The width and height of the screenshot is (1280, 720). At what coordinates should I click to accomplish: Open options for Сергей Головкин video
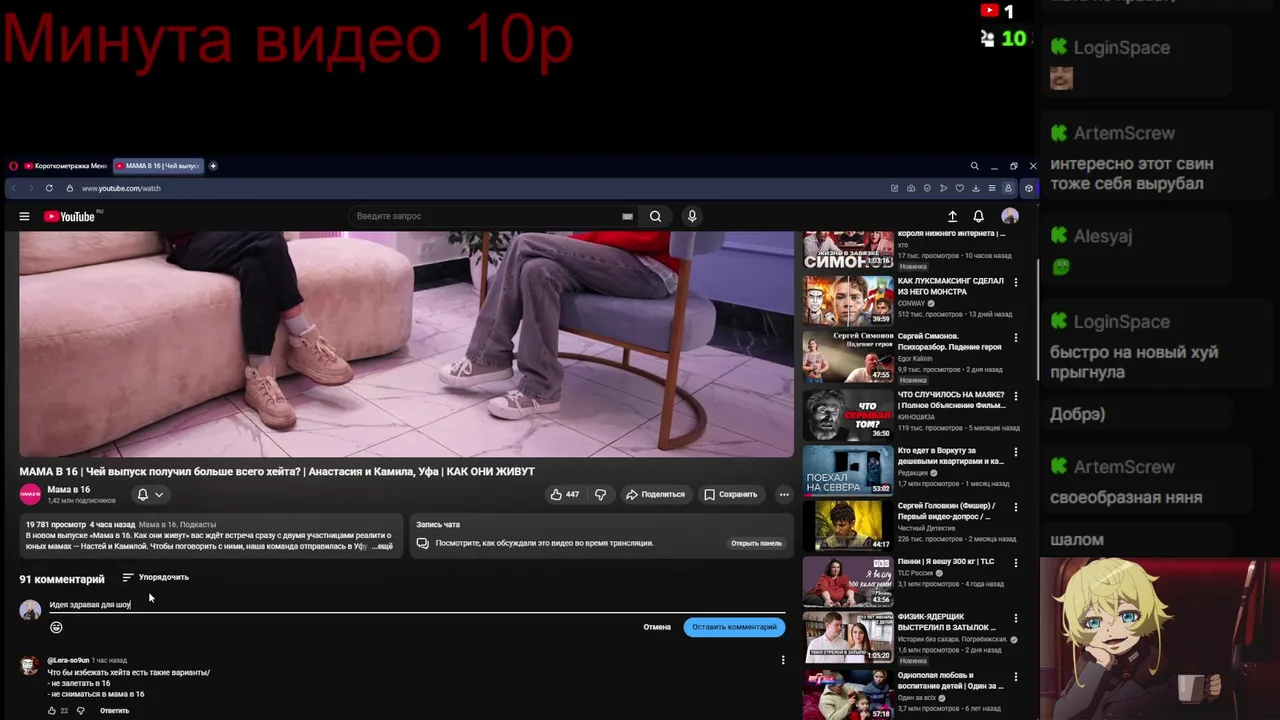(1016, 508)
